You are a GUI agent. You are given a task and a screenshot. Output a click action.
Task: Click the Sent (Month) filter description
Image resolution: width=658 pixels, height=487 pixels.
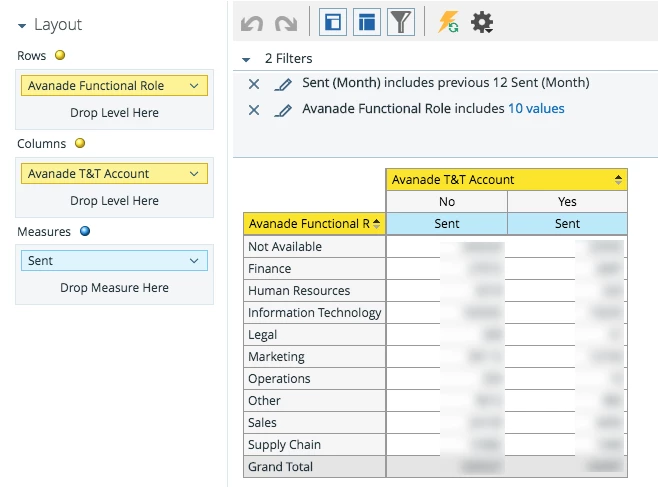(x=446, y=83)
